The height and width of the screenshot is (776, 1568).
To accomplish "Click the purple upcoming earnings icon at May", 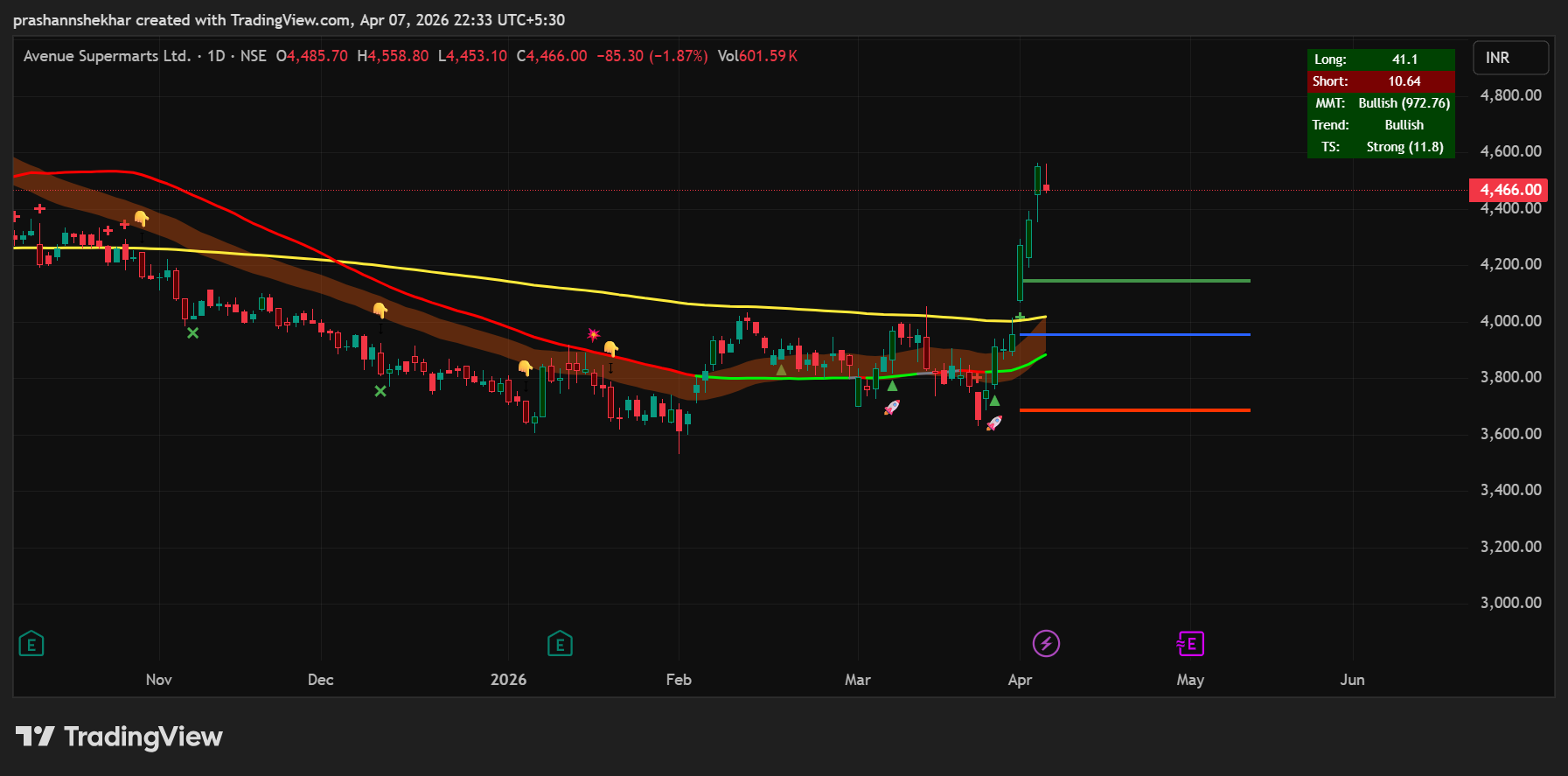I will point(1190,644).
